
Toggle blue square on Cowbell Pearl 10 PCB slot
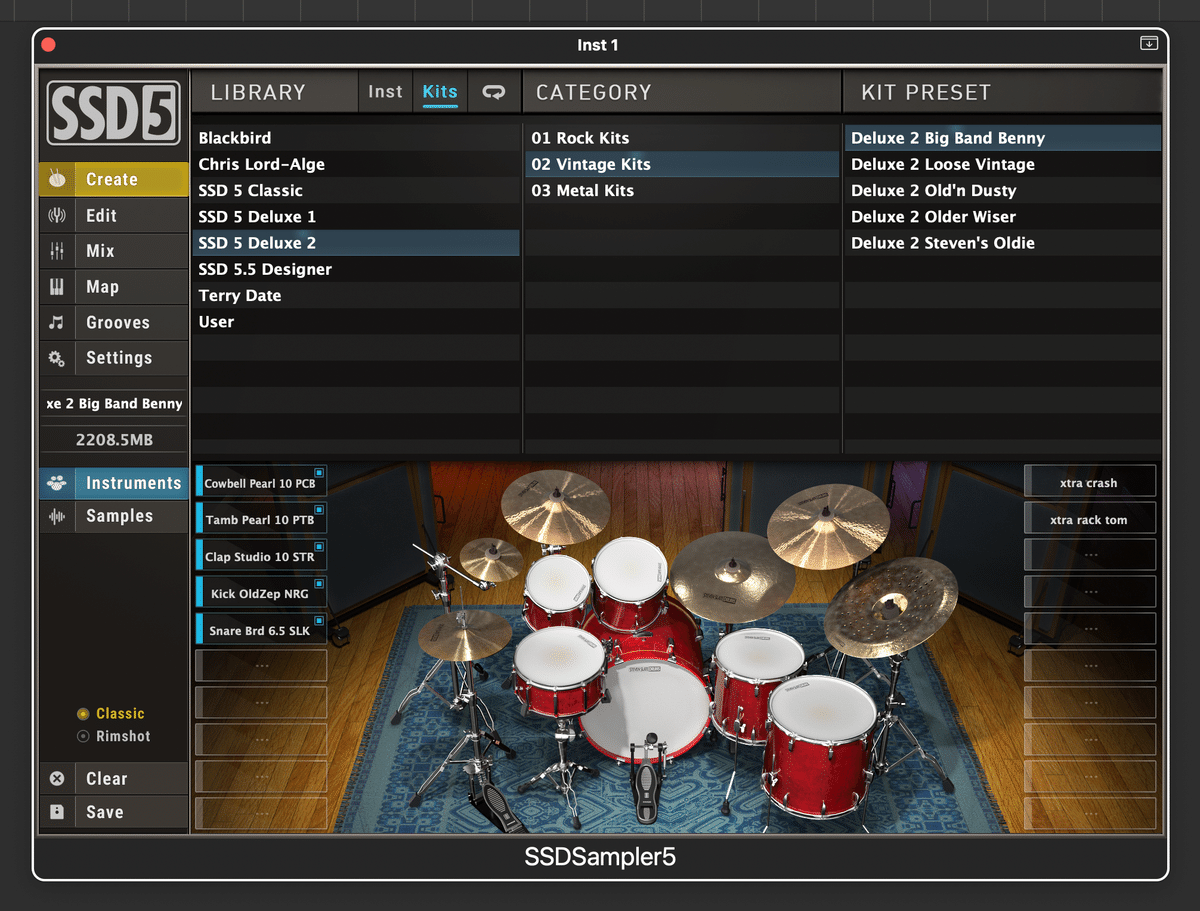pyautogui.click(x=319, y=473)
